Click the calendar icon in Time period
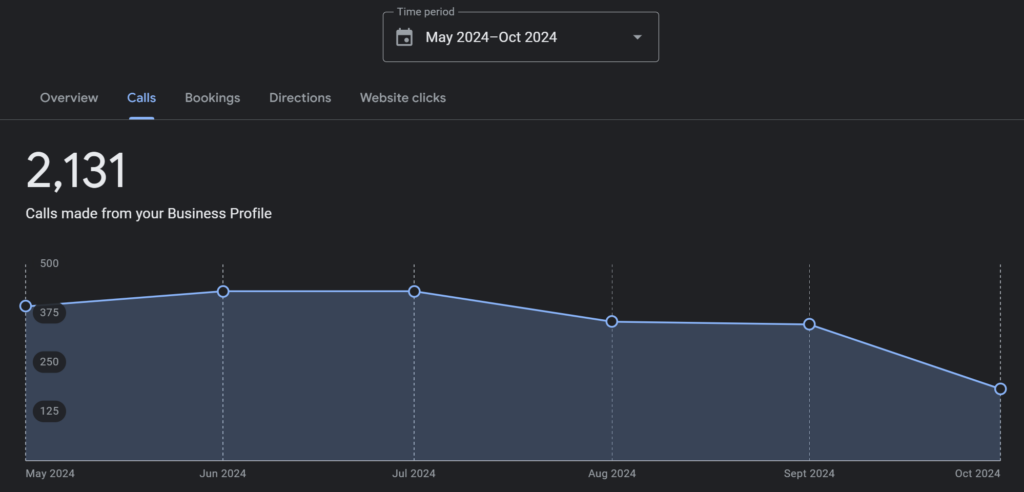The width and height of the screenshot is (1024, 492). (404, 37)
